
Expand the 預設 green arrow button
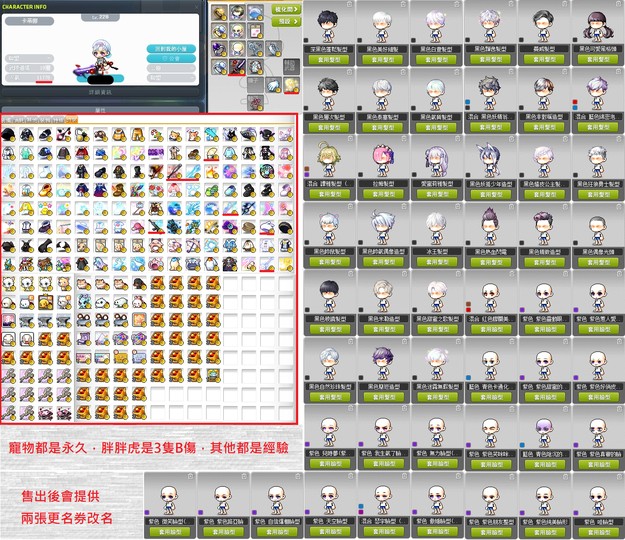pyautogui.click(x=286, y=22)
